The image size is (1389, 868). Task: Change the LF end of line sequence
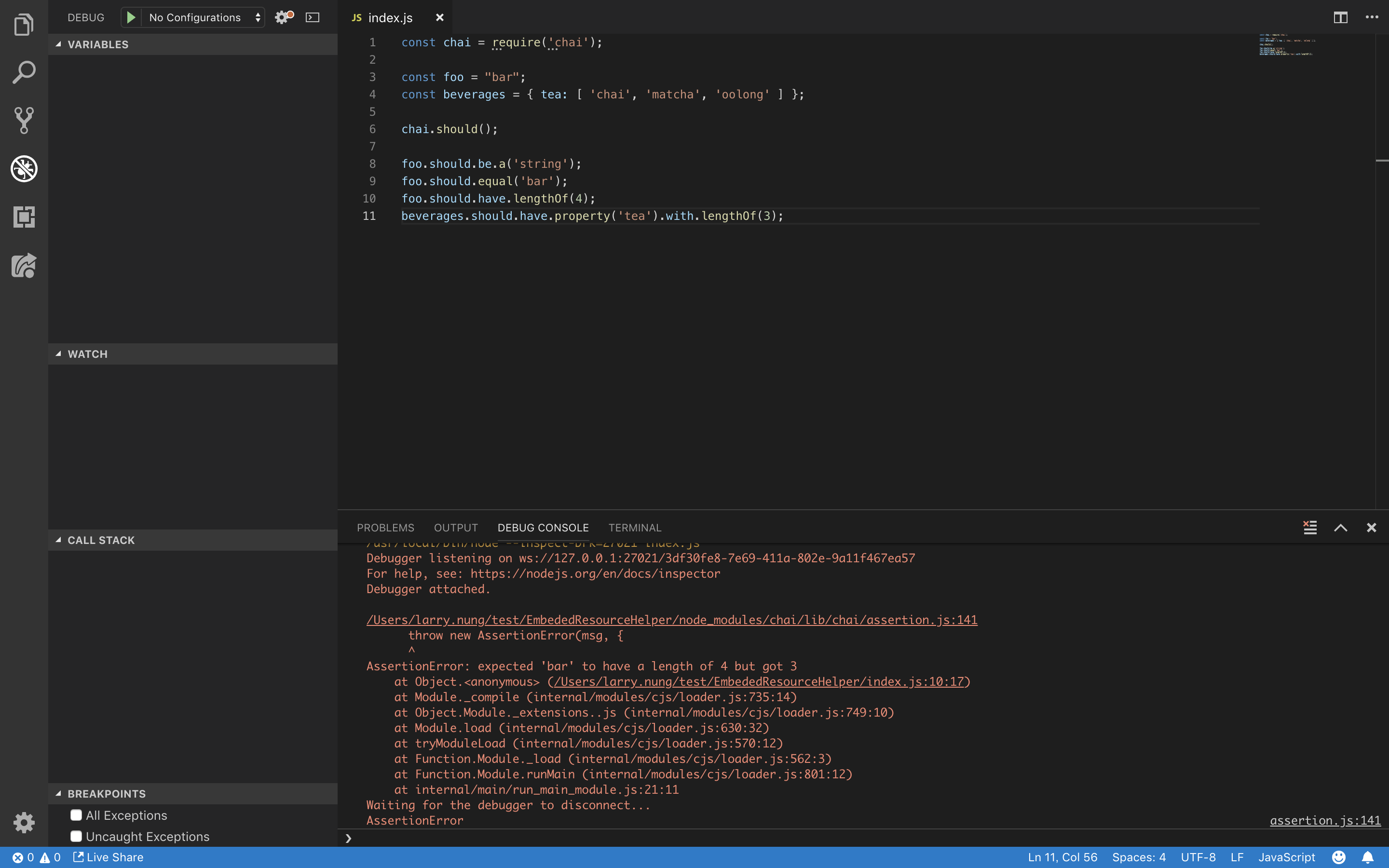1237,857
